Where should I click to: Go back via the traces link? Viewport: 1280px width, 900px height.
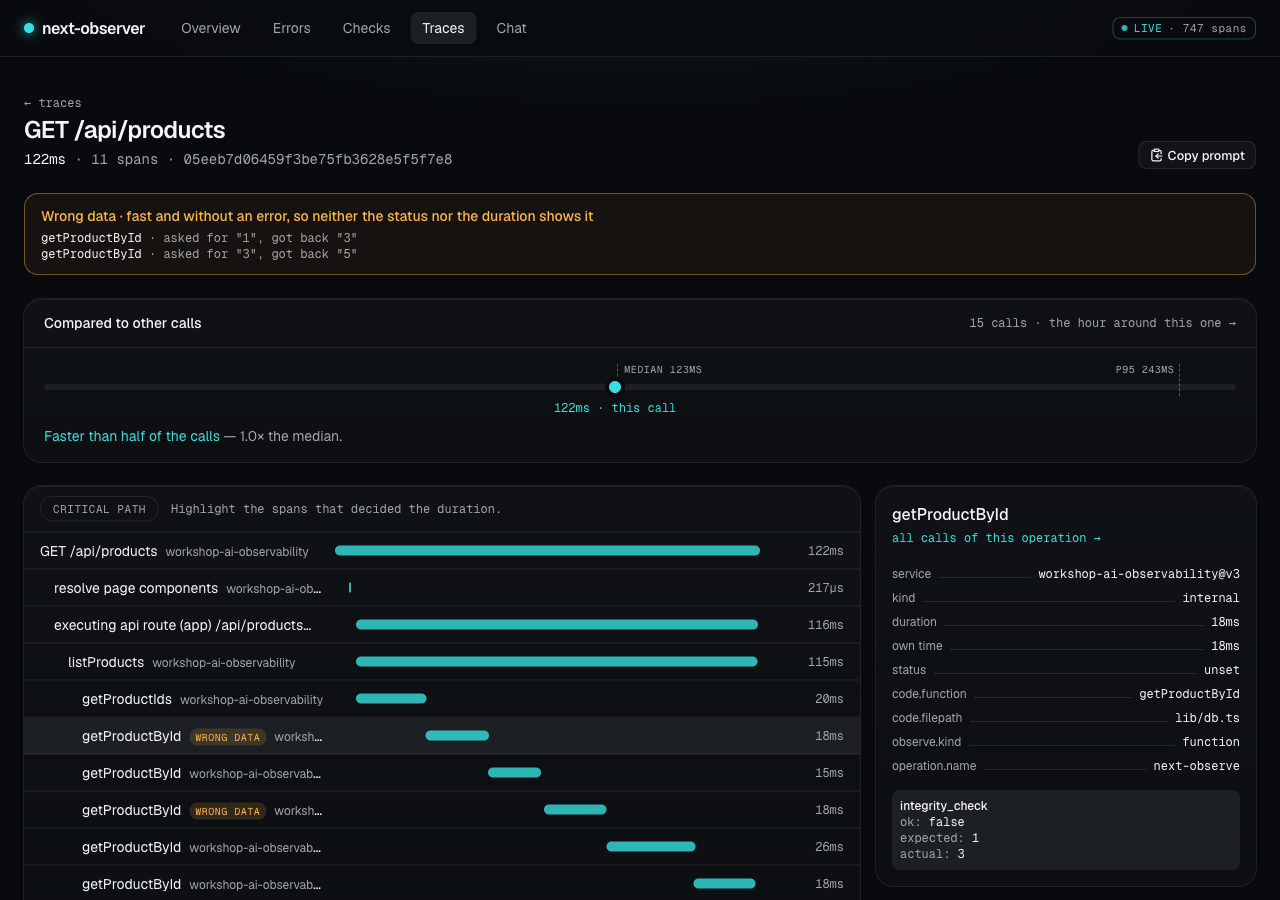coord(53,103)
